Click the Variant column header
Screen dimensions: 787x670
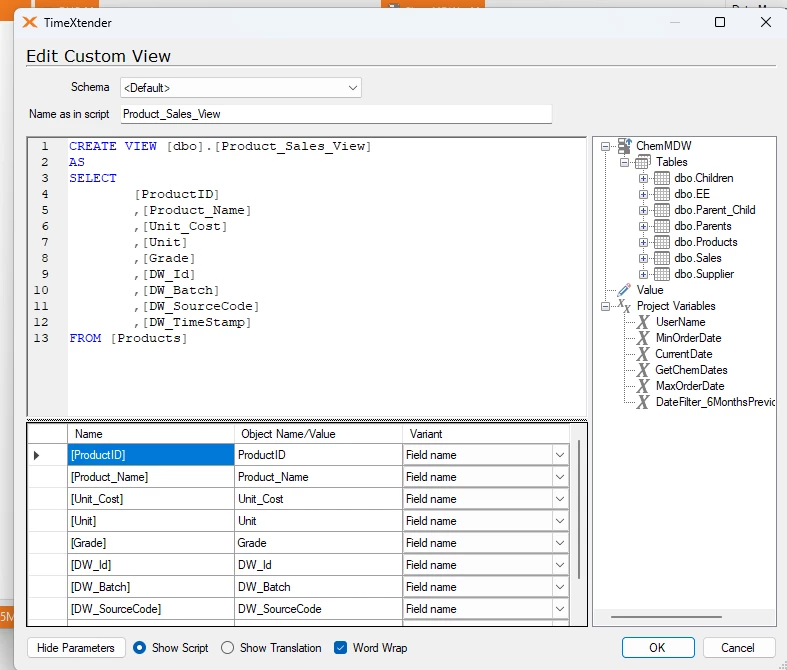coord(486,434)
